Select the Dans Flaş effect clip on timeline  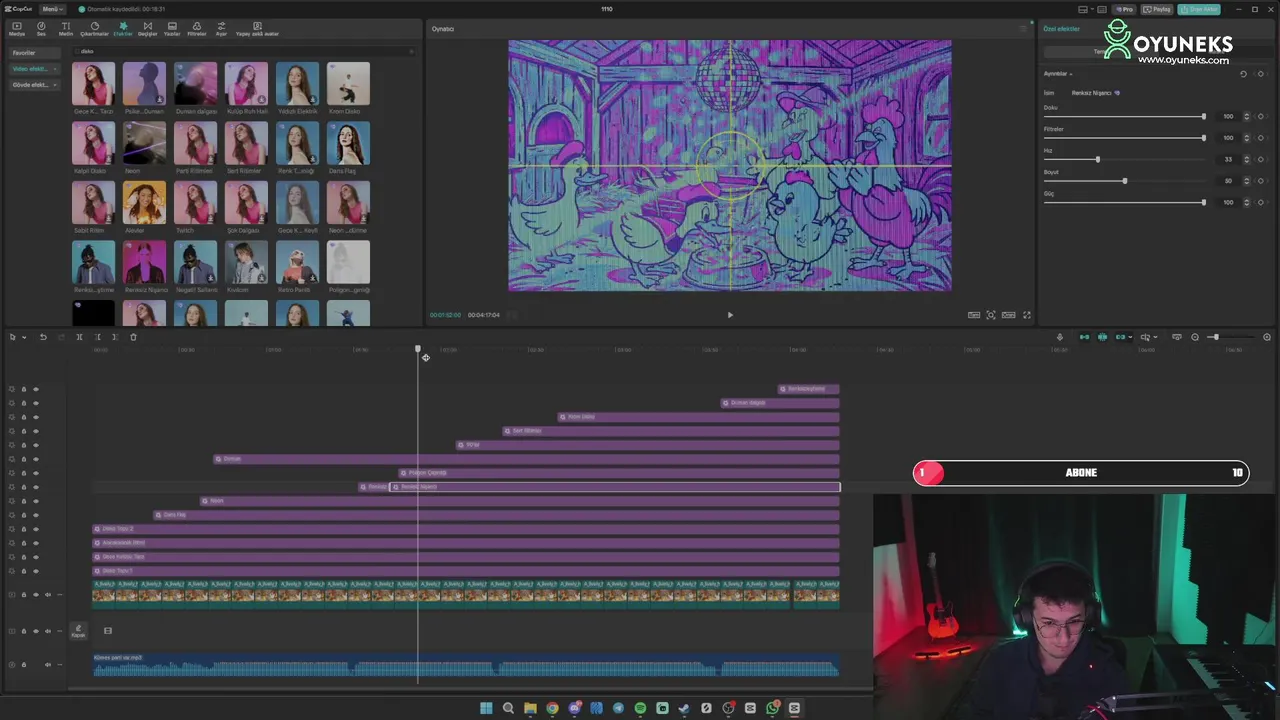point(497,515)
